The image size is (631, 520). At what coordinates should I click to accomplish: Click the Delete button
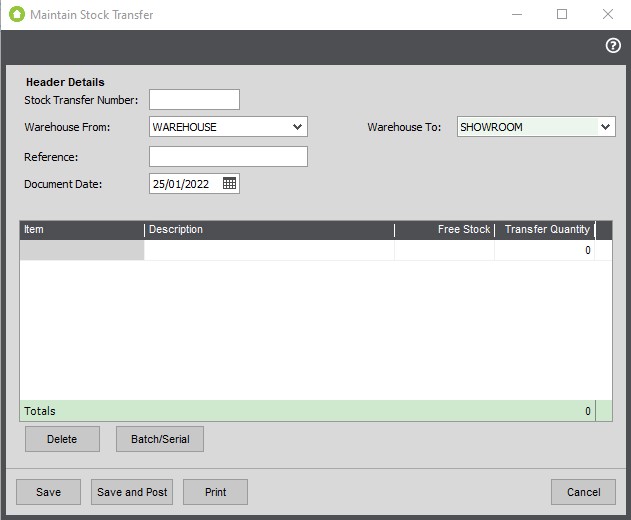click(62, 439)
